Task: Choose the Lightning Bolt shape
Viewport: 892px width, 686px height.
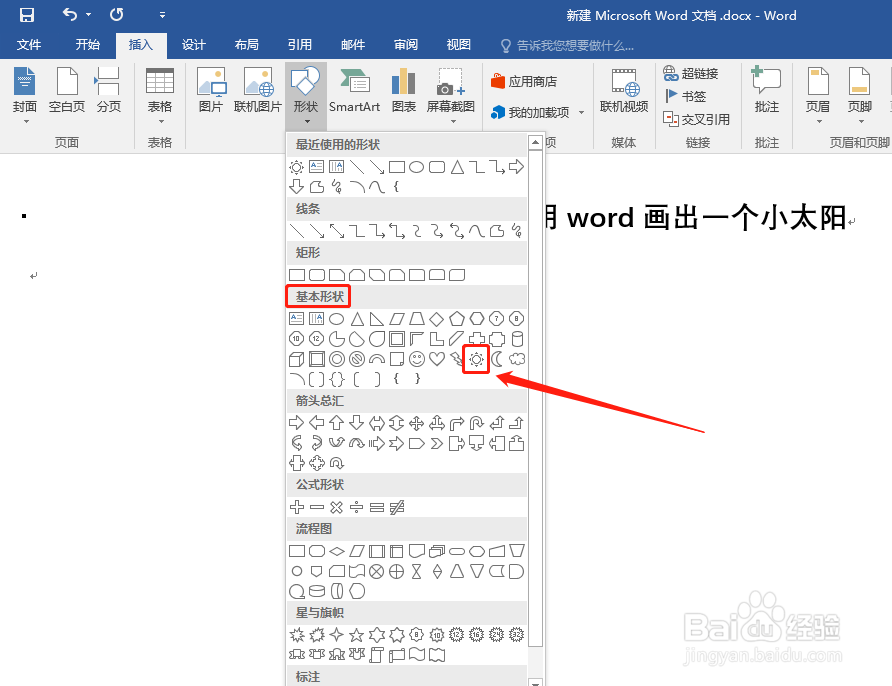Action: click(457, 359)
